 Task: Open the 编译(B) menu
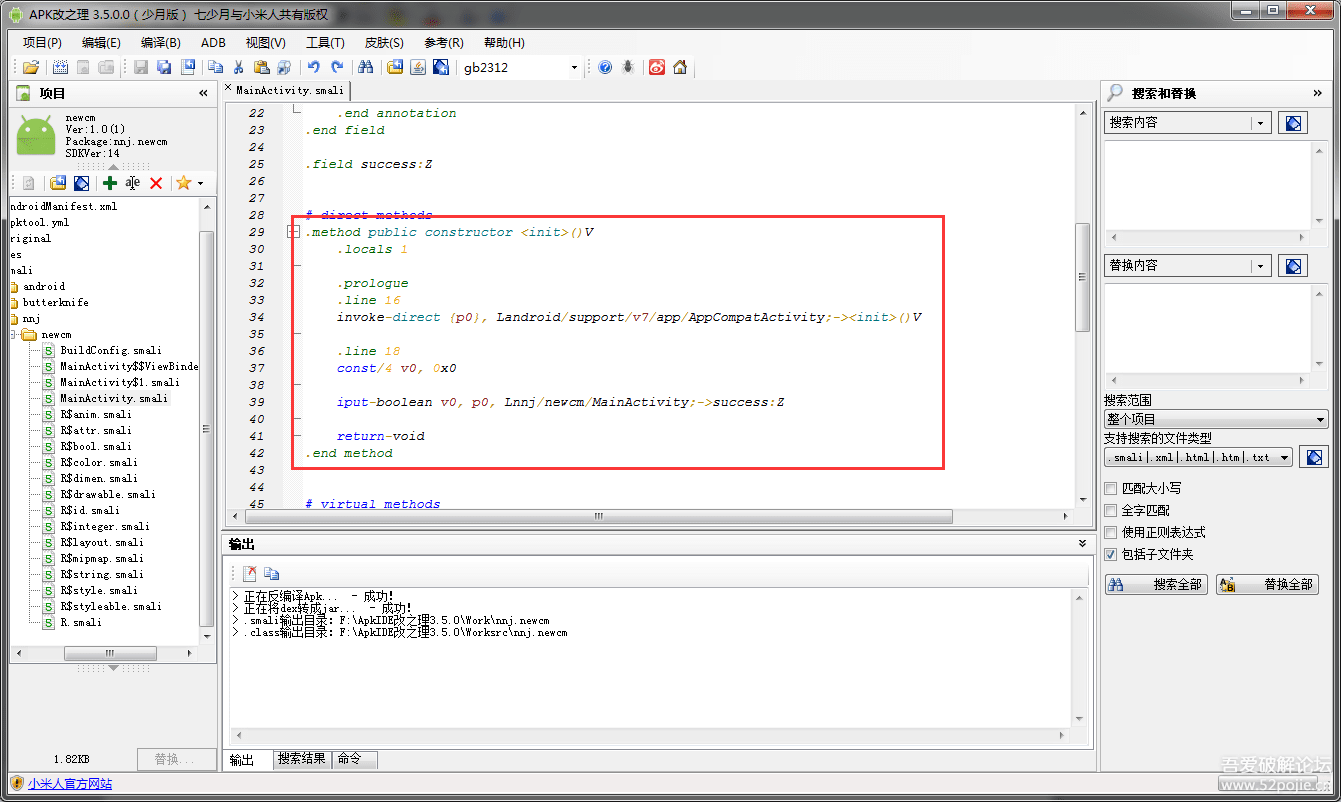(161, 42)
